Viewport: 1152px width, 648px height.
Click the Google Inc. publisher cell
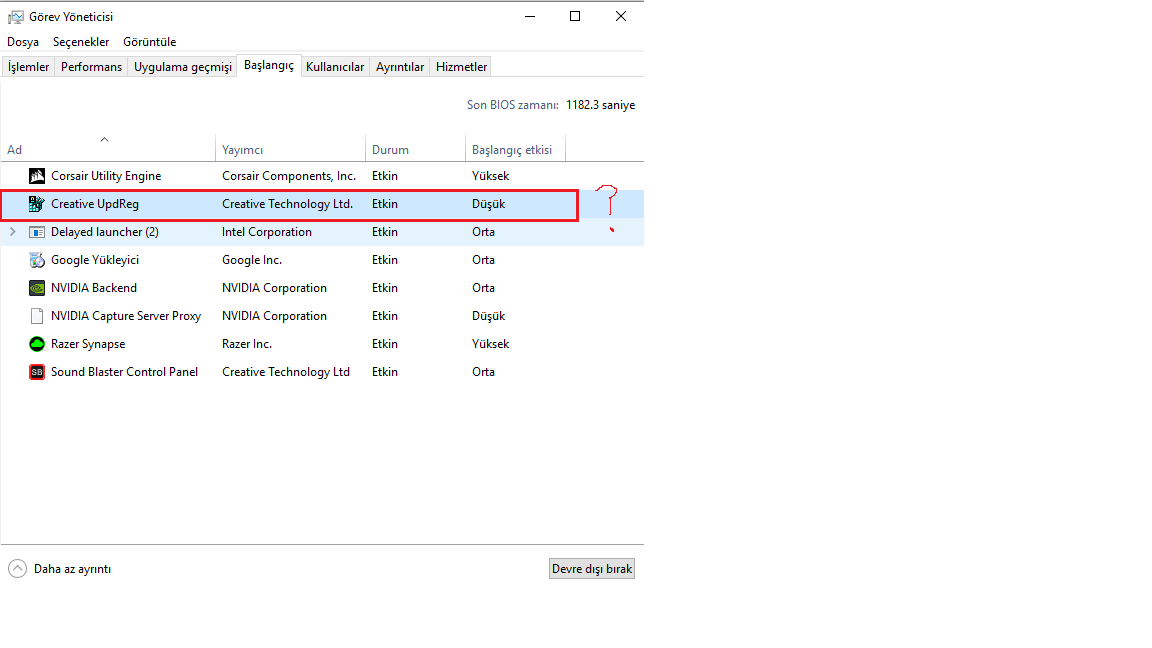[x=252, y=260]
